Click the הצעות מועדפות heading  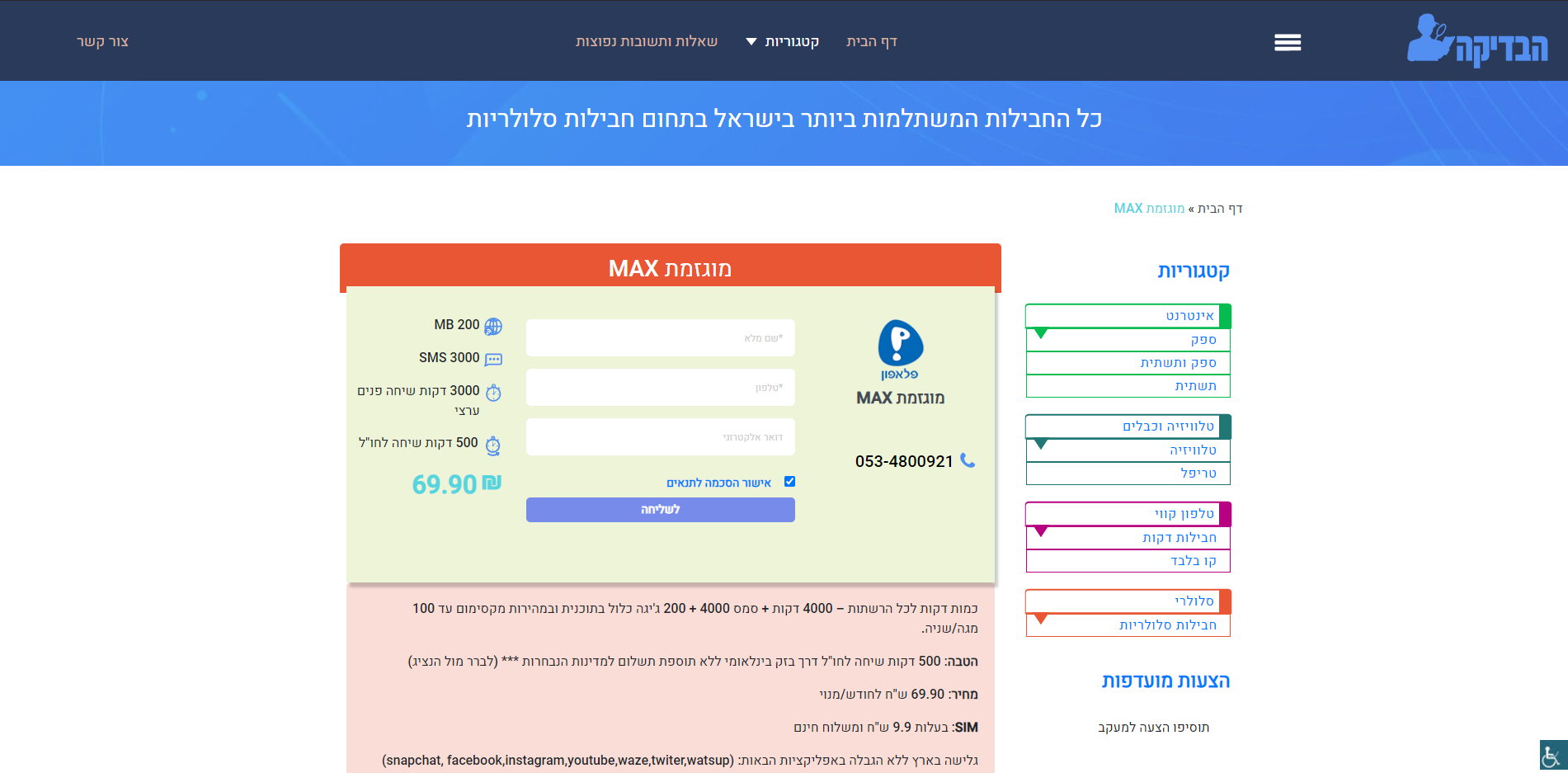pos(1165,681)
